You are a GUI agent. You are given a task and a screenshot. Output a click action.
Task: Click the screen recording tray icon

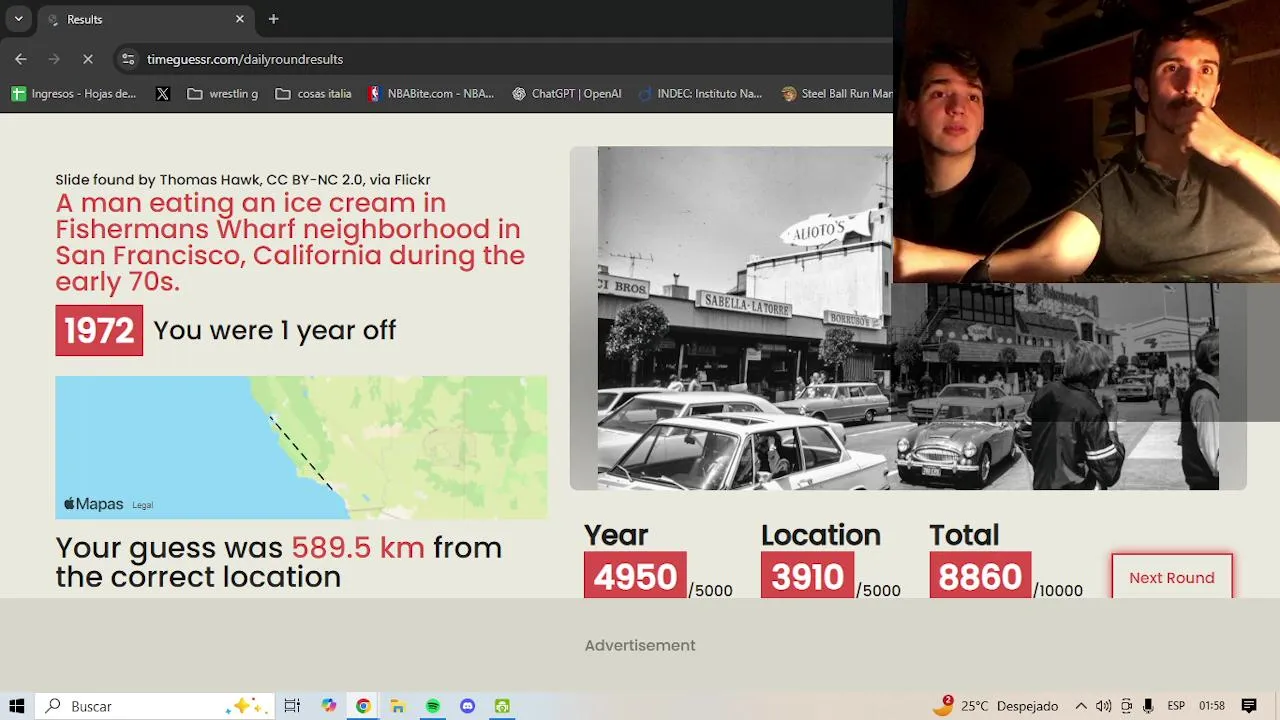1126,706
